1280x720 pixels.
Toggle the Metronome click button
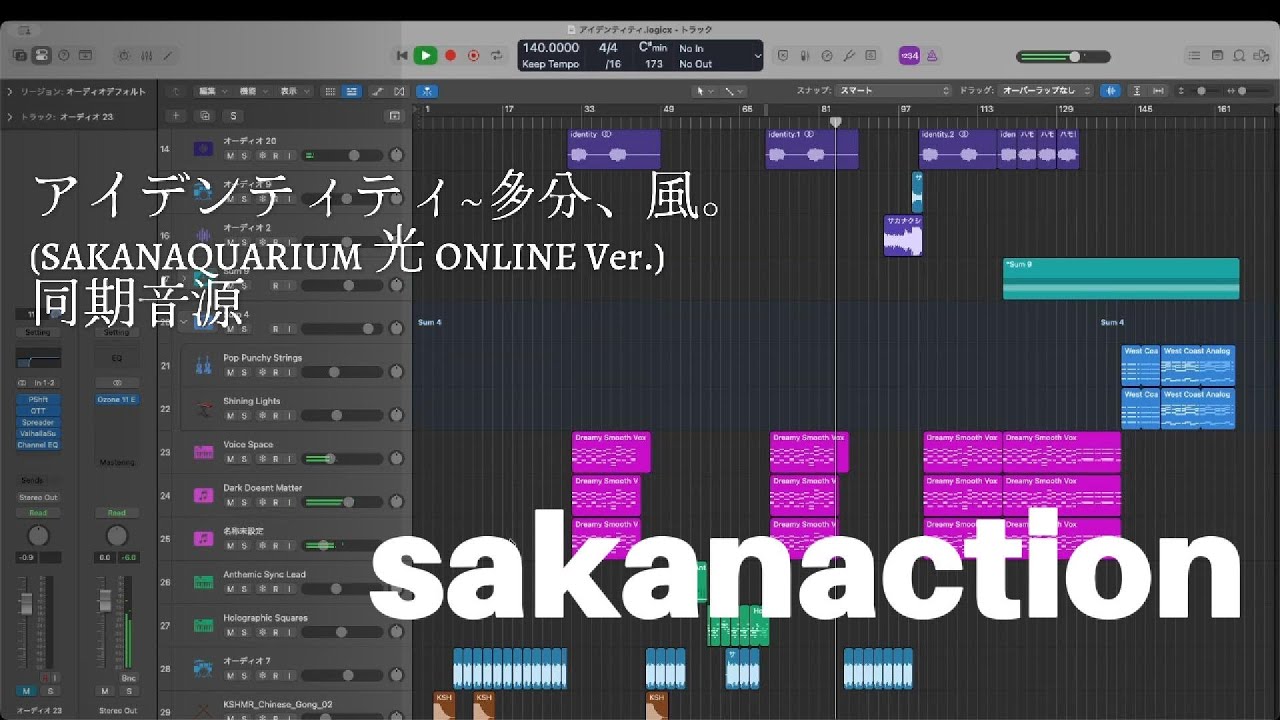(x=932, y=56)
